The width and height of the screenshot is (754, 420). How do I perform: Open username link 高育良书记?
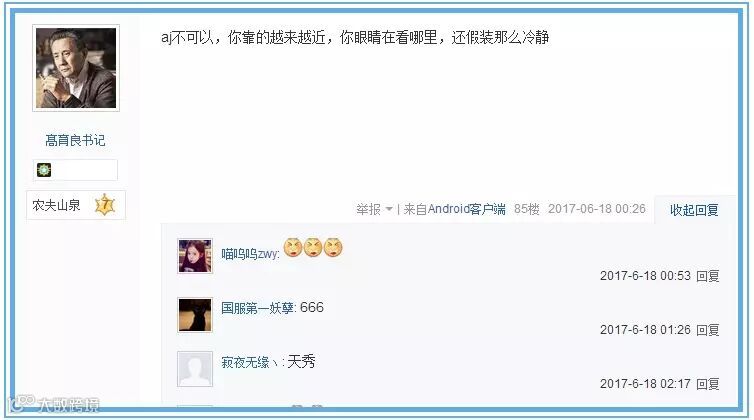75,140
